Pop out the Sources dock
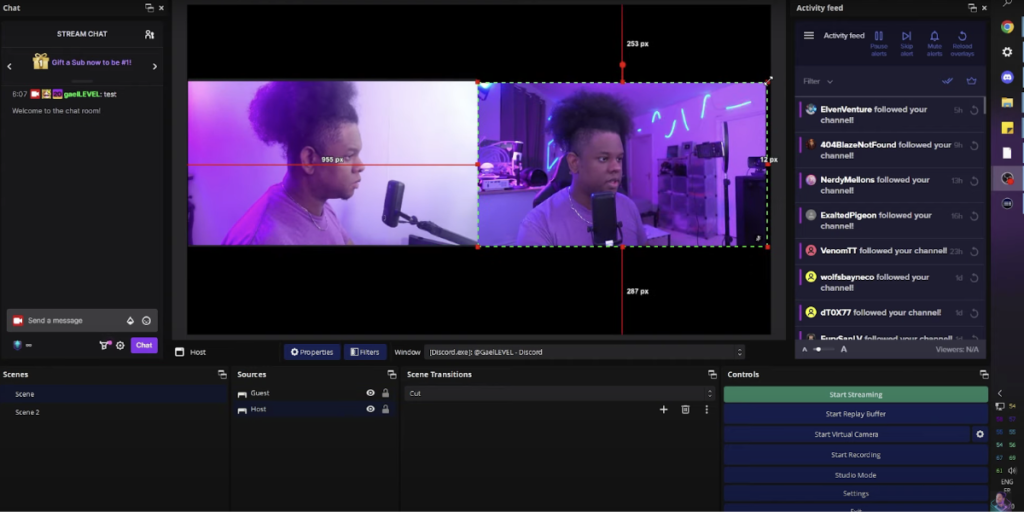The height and width of the screenshot is (512, 1024). tap(391, 375)
